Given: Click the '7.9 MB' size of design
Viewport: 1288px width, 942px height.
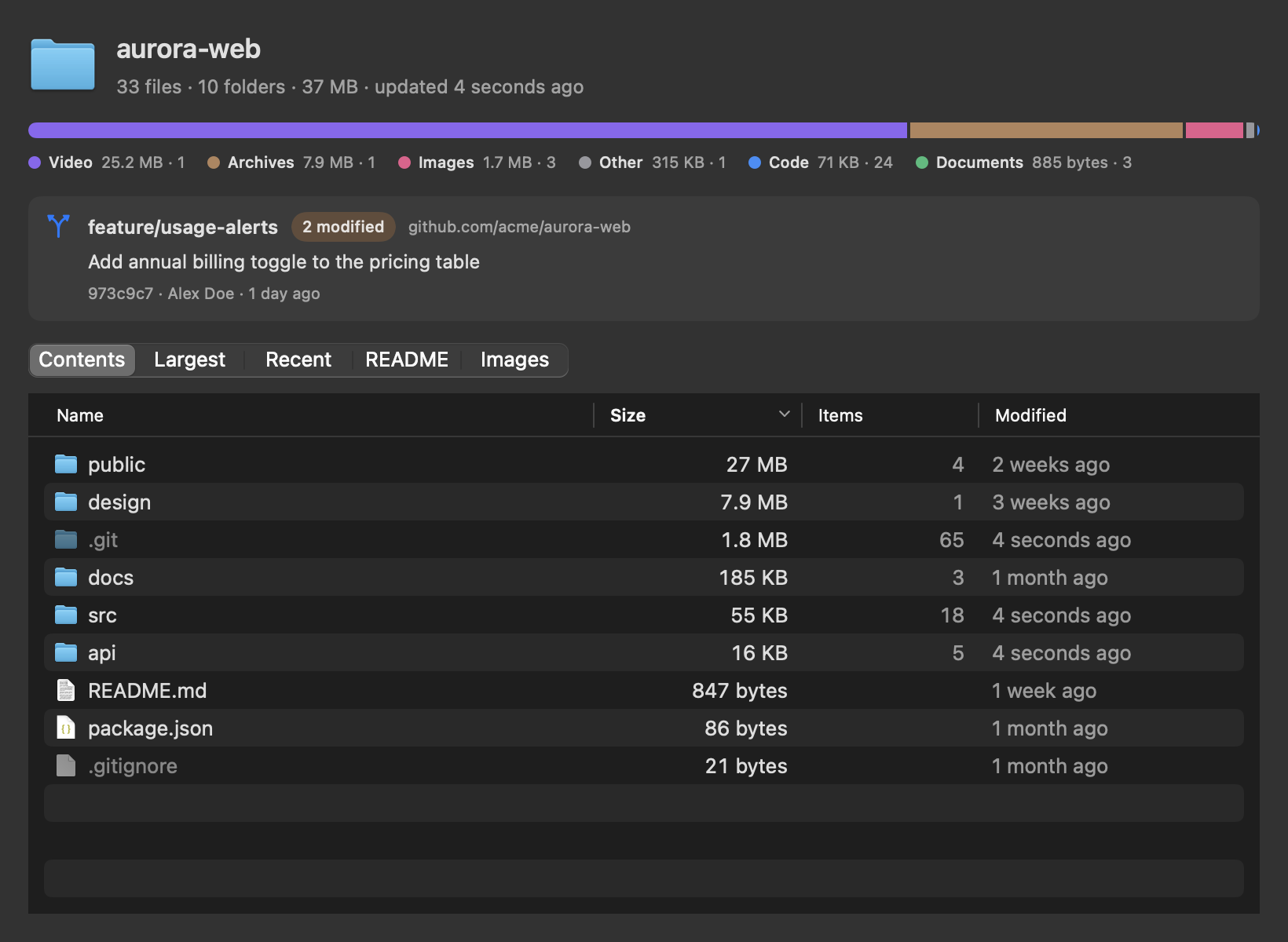Looking at the screenshot, I should pos(754,502).
